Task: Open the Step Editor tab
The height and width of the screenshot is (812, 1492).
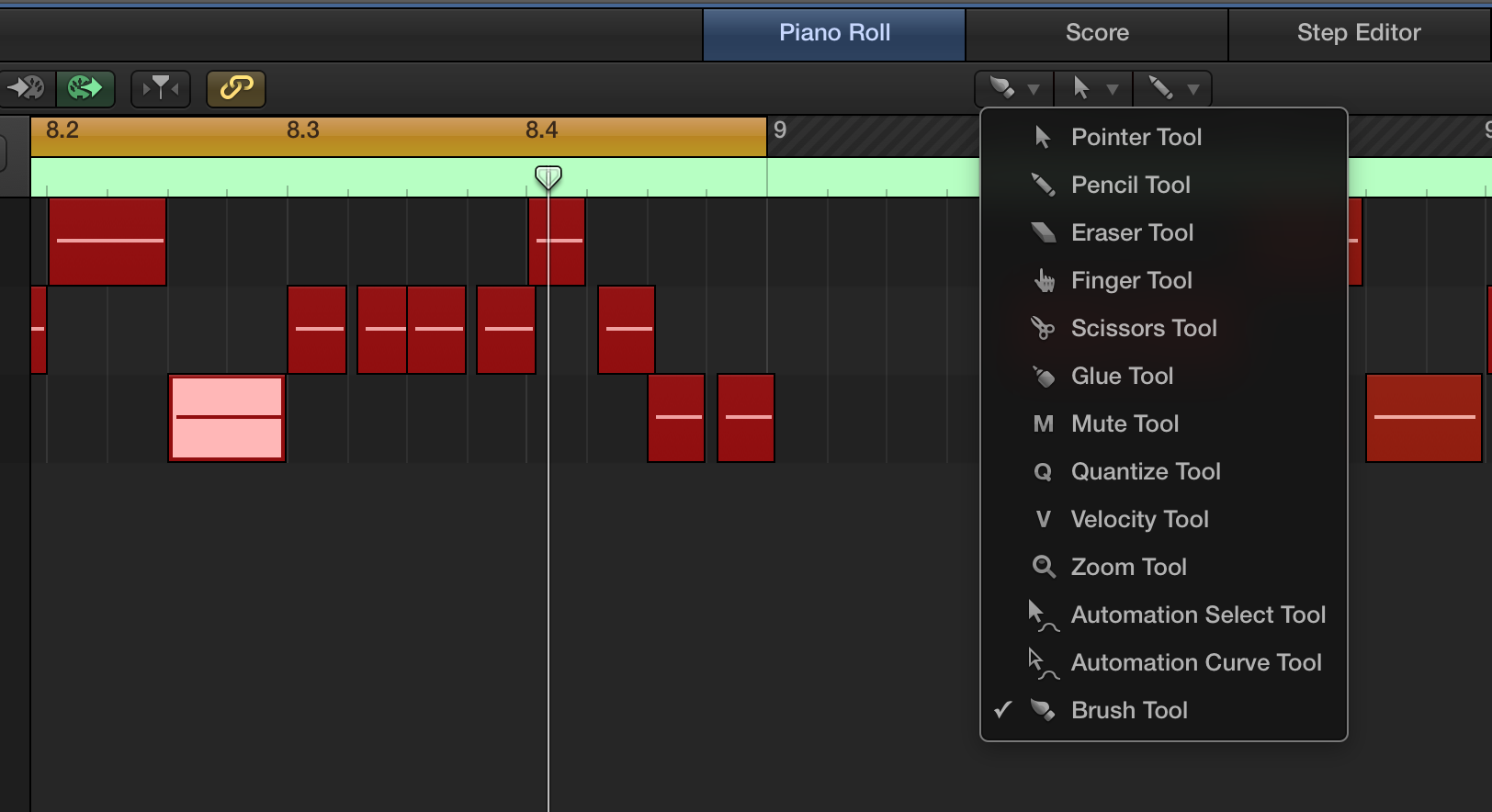Action: (x=1359, y=33)
